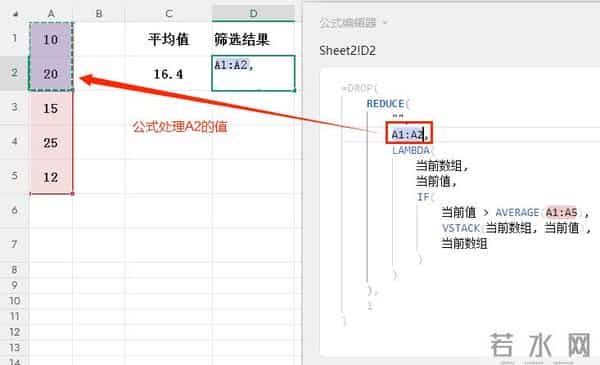Viewport: 600px width, 365px height.
Task: Click the 当前值 parameter line after LAMBDA
Action: coord(436,181)
